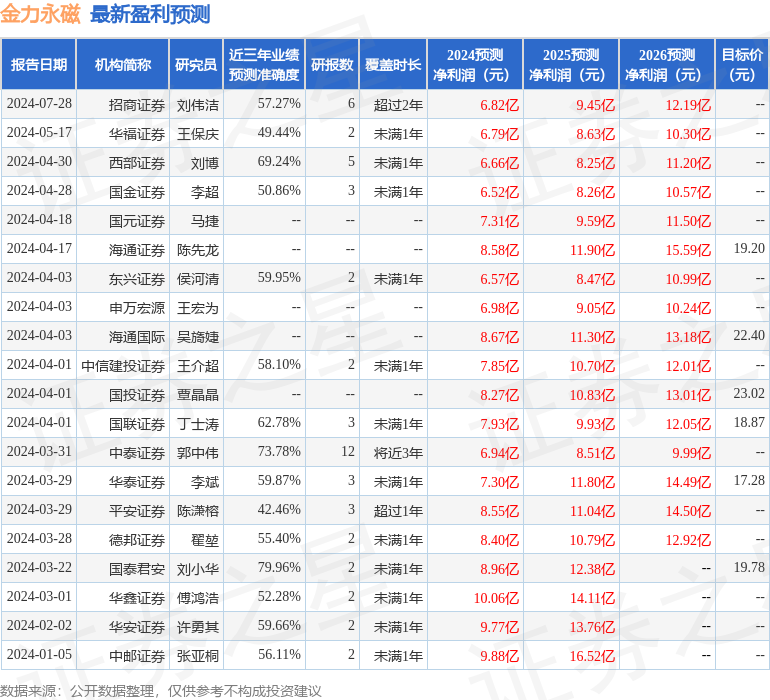Click institution 海通国际

click(x=137, y=337)
